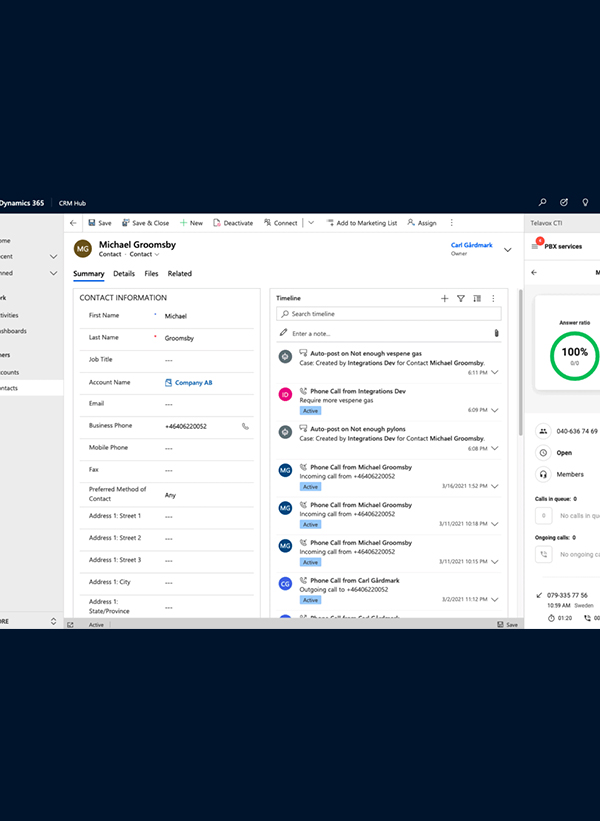600x821 pixels.
Task: Click the search magnifier in the top bar
Action: pos(542,203)
